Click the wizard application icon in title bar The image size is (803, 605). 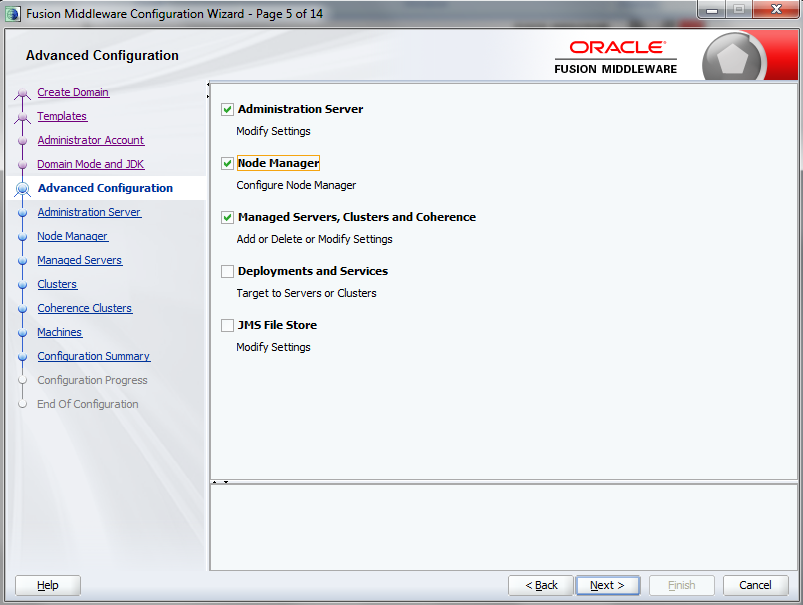click(13, 11)
